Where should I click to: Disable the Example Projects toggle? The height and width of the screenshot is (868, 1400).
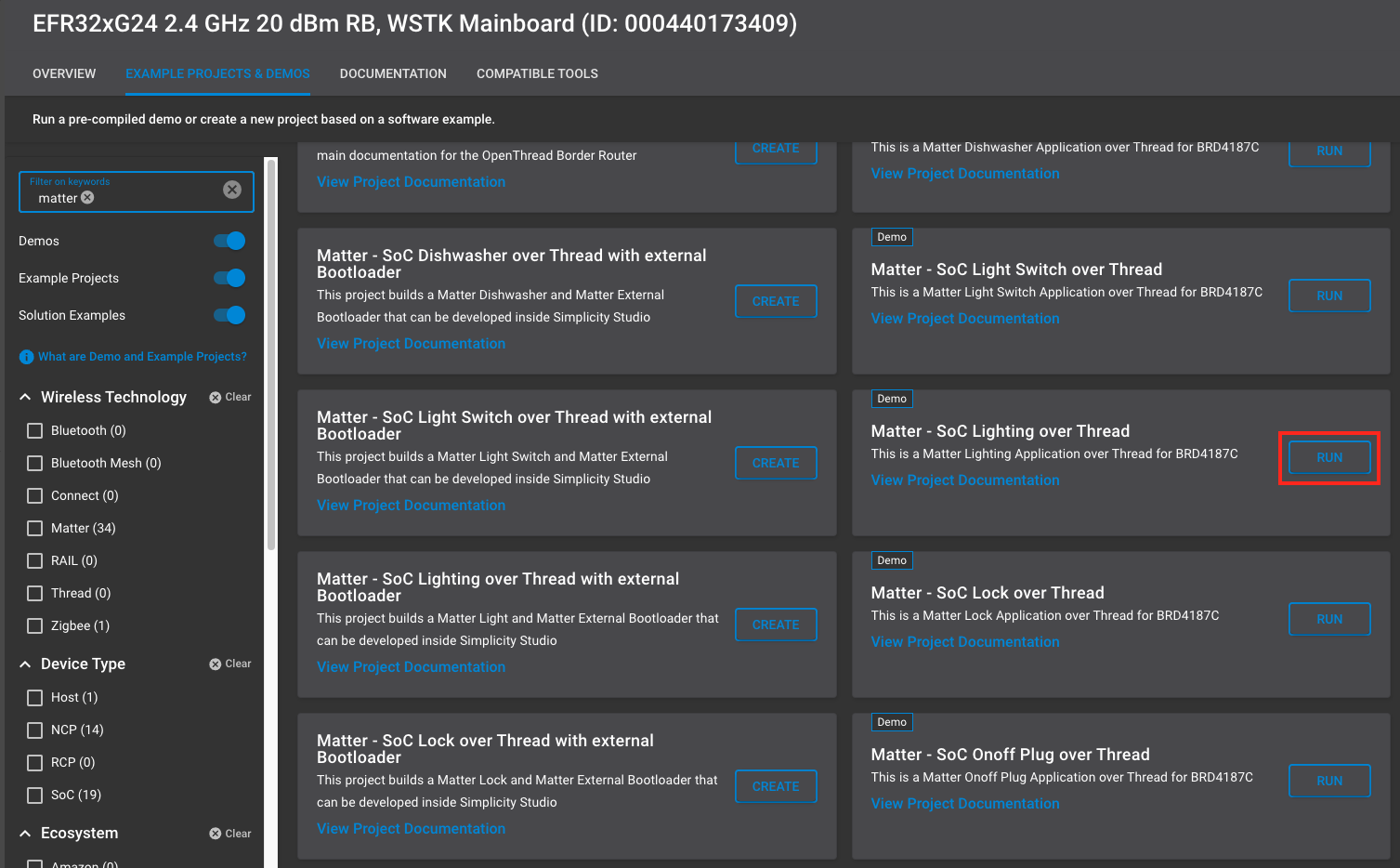(x=229, y=278)
